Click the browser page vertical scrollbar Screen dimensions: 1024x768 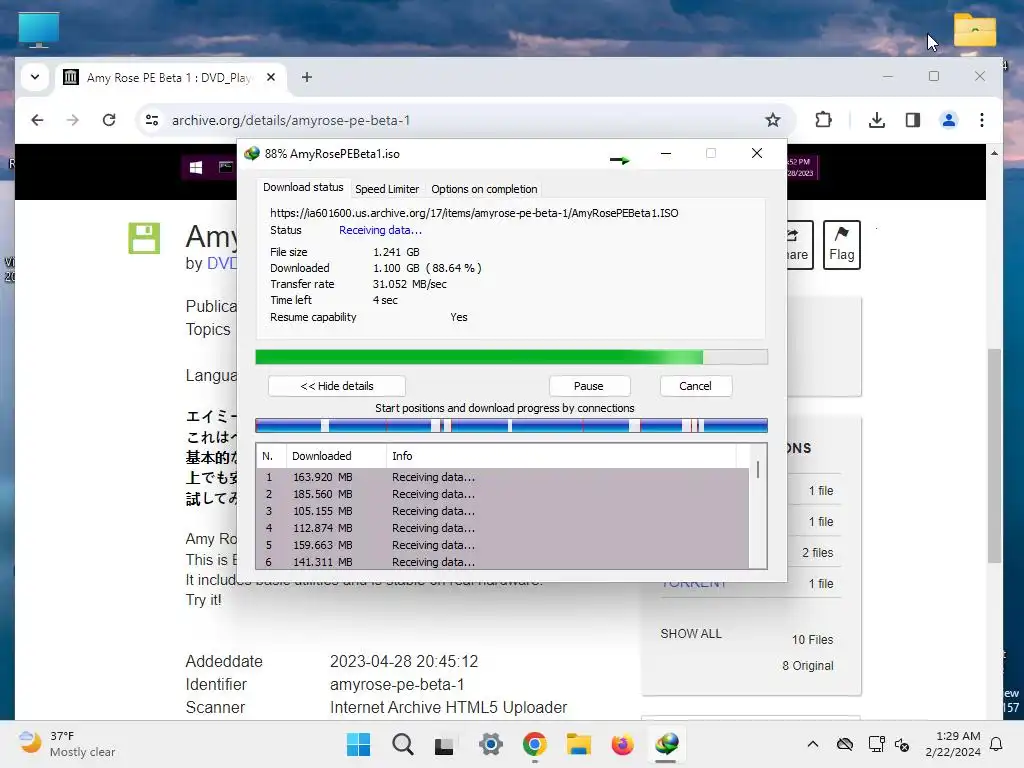coord(994,455)
